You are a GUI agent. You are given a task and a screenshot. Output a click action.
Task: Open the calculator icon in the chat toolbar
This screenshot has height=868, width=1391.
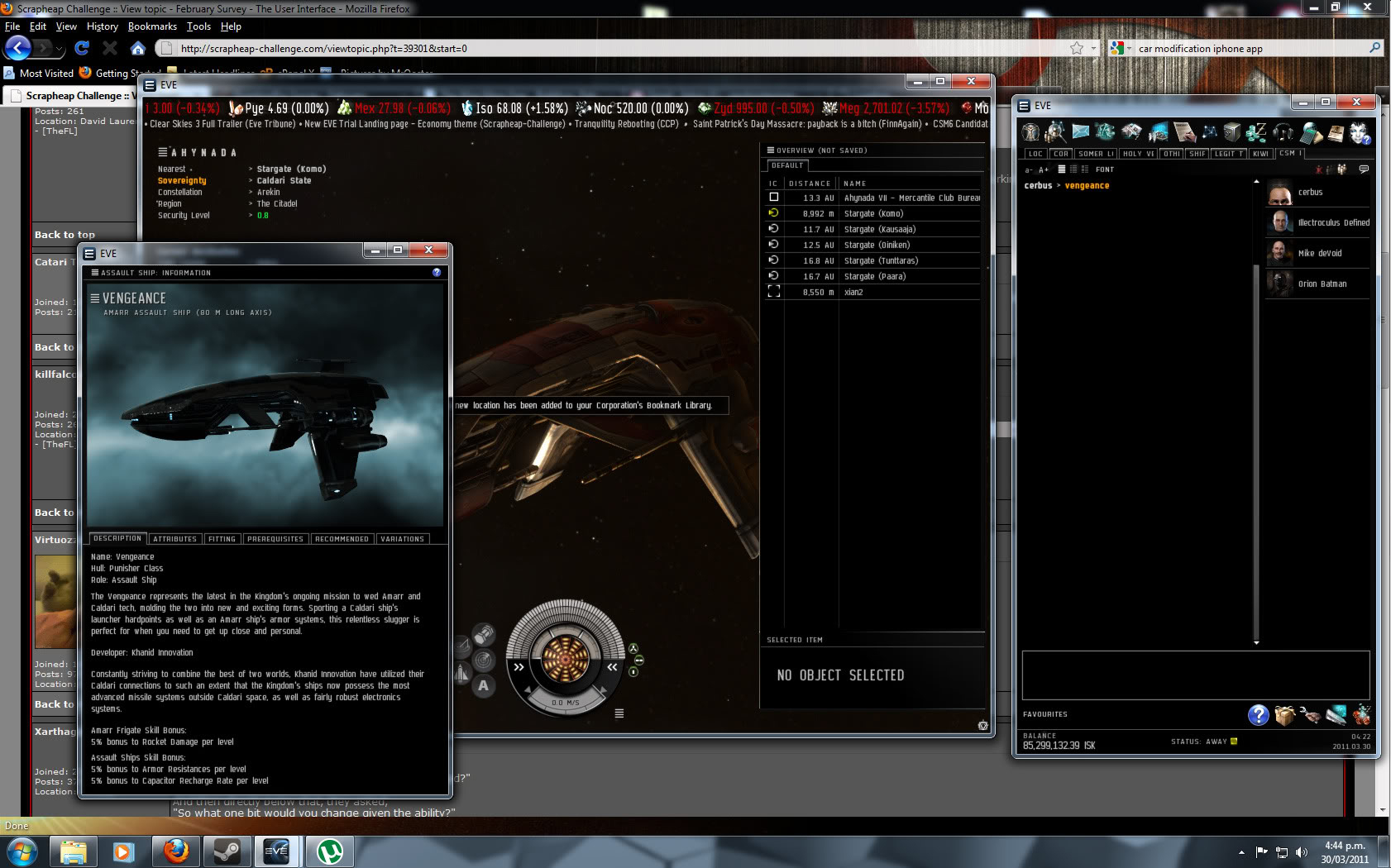pyautogui.click(x=1310, y=132)
